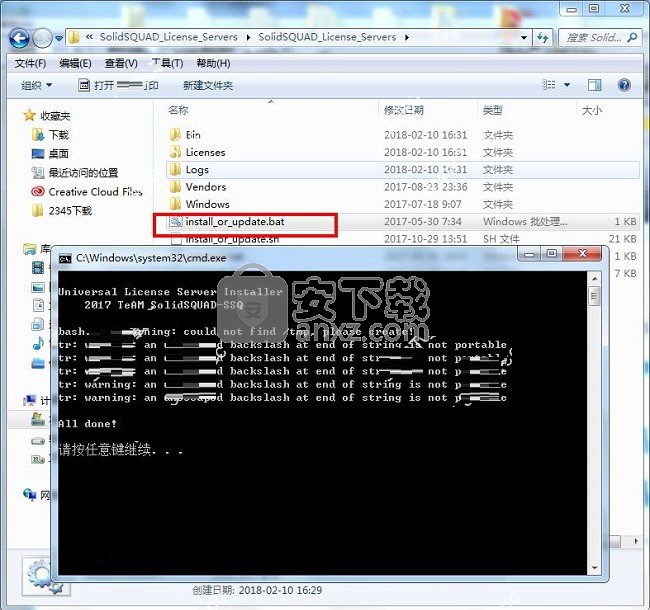Click the network icon in navigation pane
The width and height of the screenshot is (650, 610).
(30, 494)
